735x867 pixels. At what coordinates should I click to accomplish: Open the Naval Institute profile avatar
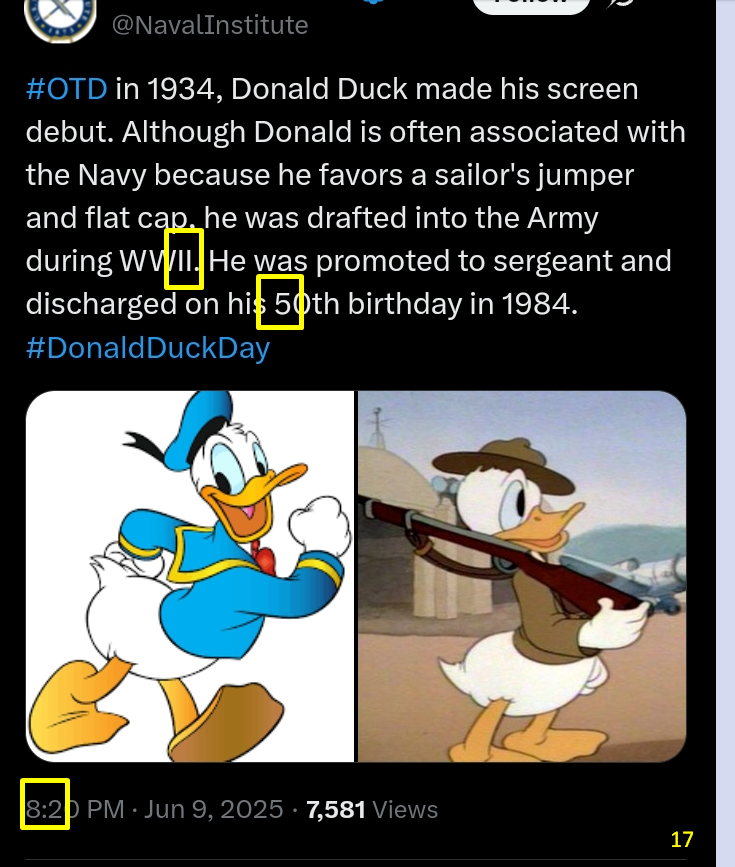(x=60, y=17)
